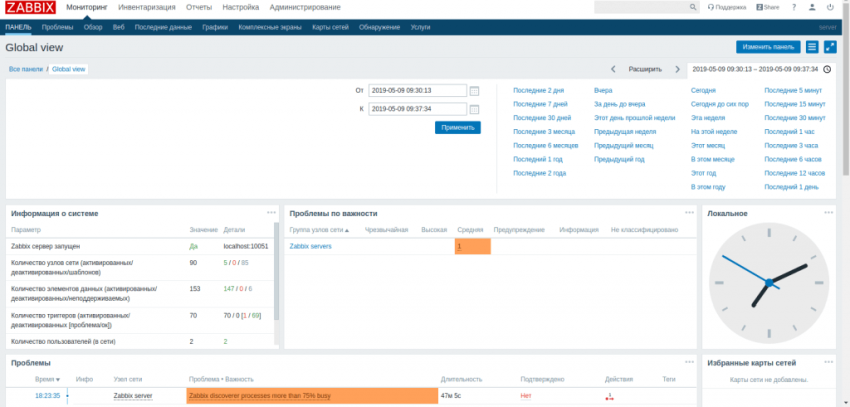Image resolution: width=850 pixels, height=407 pixels.
Task: Click Изменить панель button
Action: tap(768, 47)
